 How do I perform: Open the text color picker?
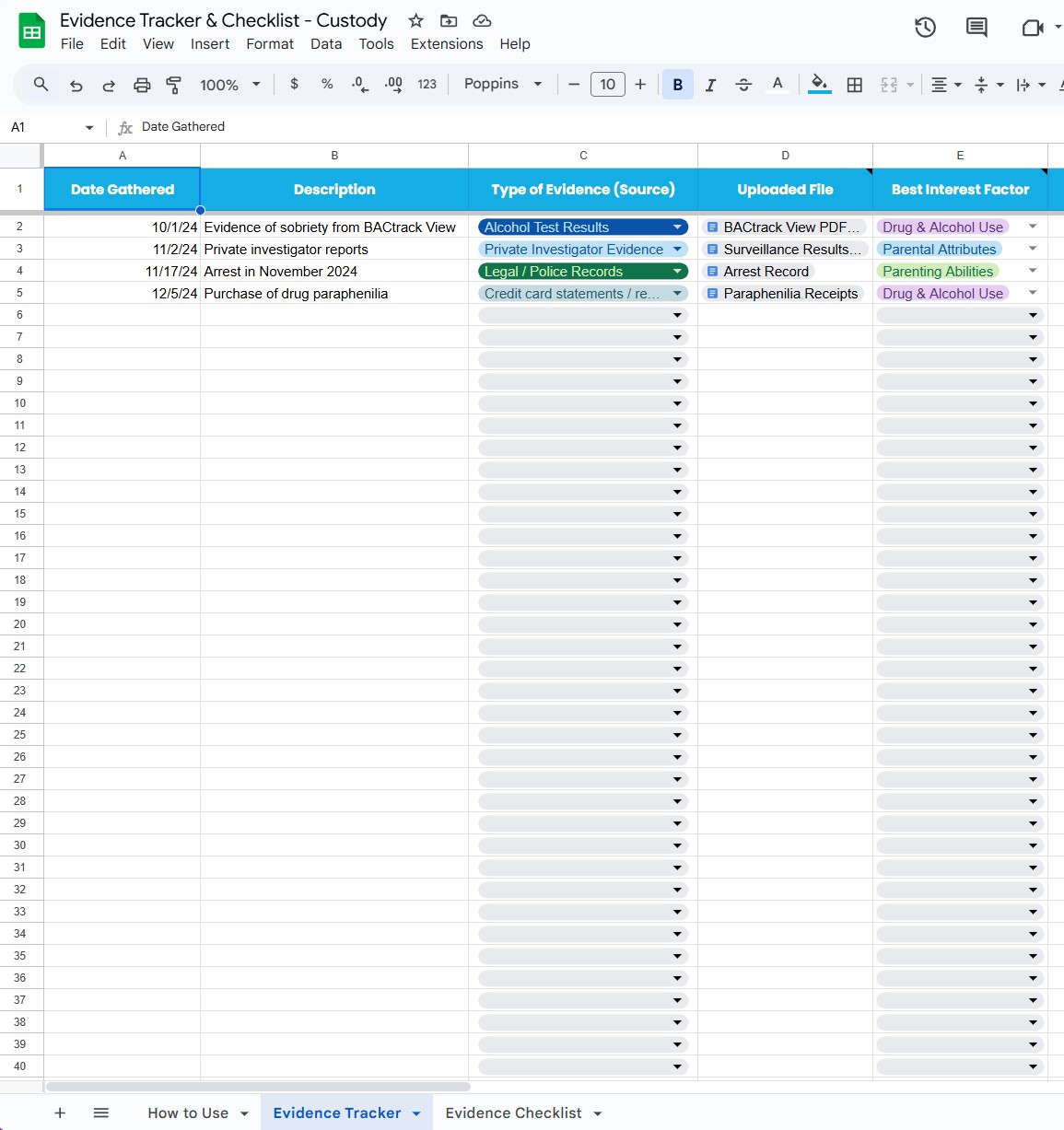(x=778, y=85)
